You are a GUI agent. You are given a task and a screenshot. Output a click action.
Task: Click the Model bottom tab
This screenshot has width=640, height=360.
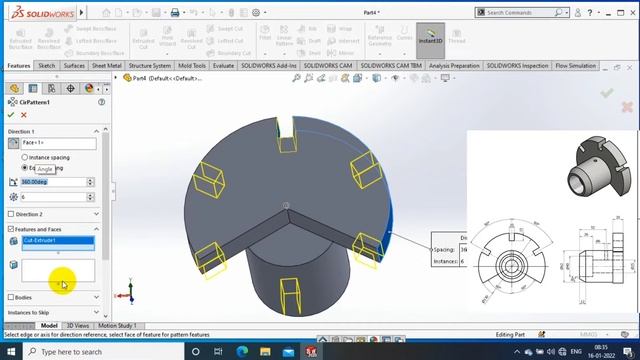click(x=49, y=325)
